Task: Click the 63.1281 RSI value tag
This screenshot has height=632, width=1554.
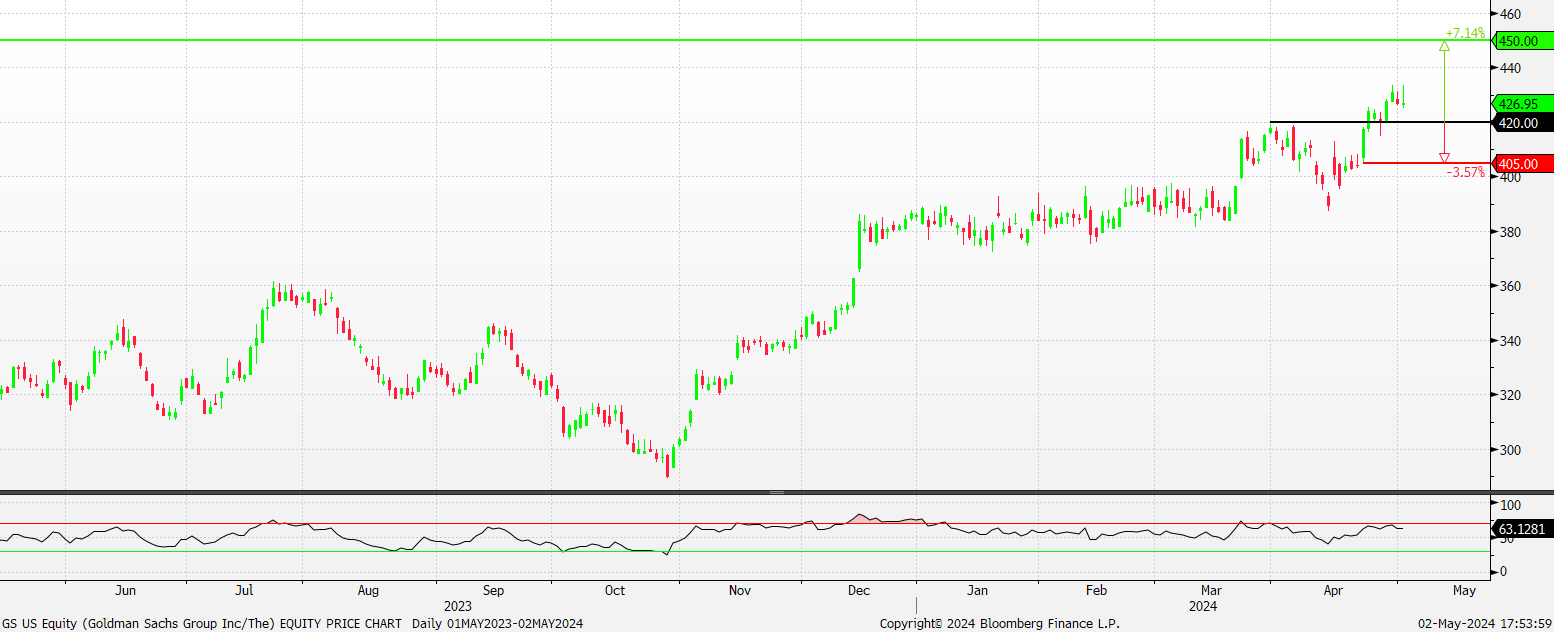Action: point(1522,528)
